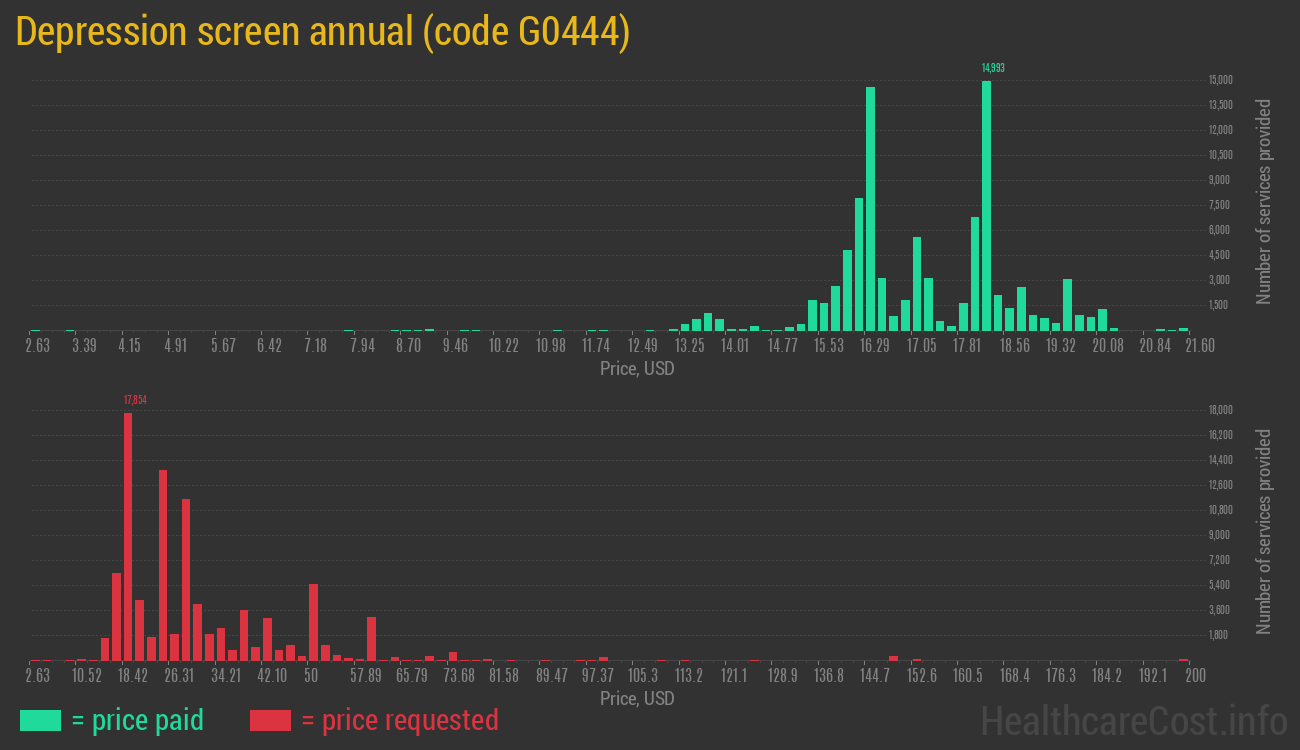
Task: Click the 'price requested' legend label
Action: coord(399,720)
